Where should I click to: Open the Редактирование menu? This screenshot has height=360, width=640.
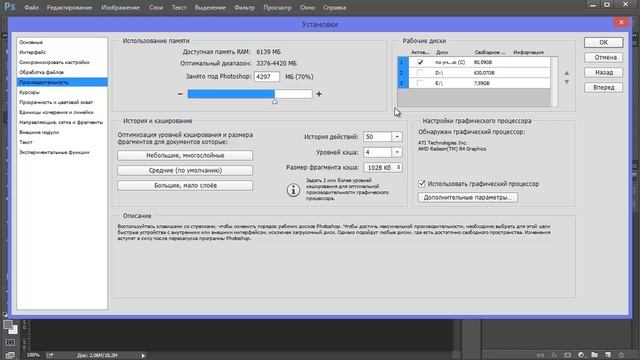(69, 7)
